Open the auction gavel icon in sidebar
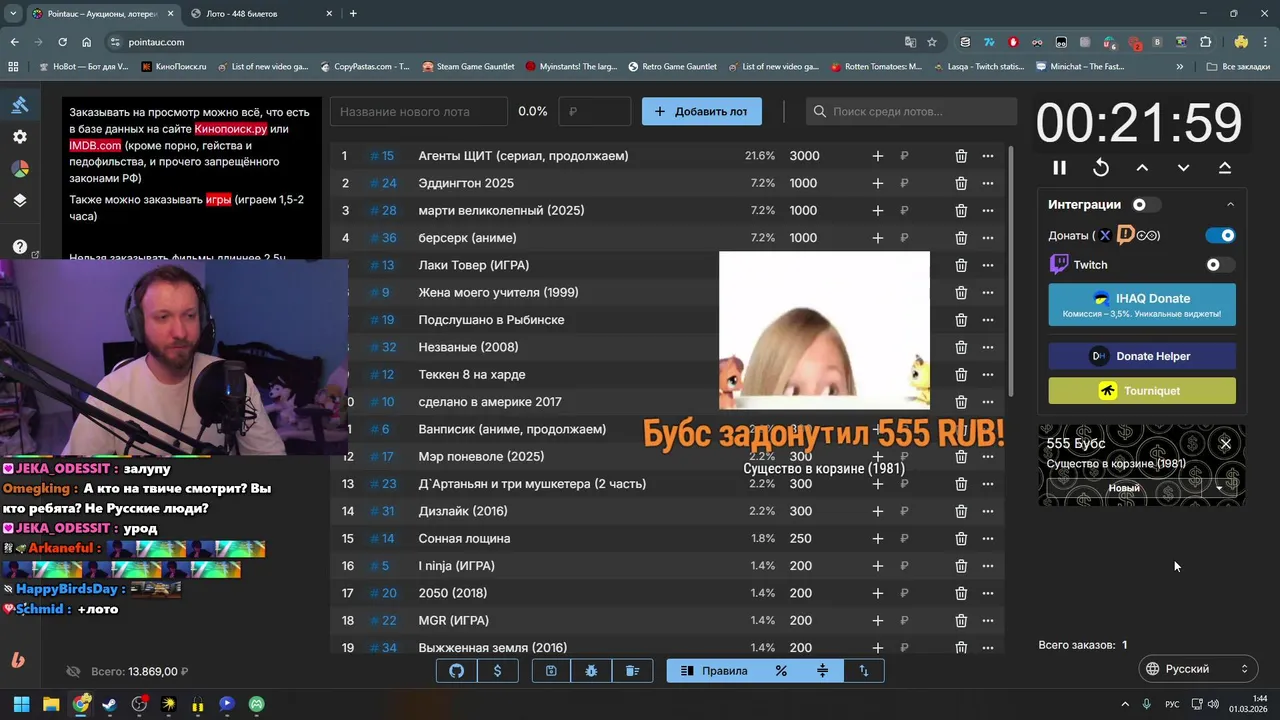 click(x=20, y=105)
